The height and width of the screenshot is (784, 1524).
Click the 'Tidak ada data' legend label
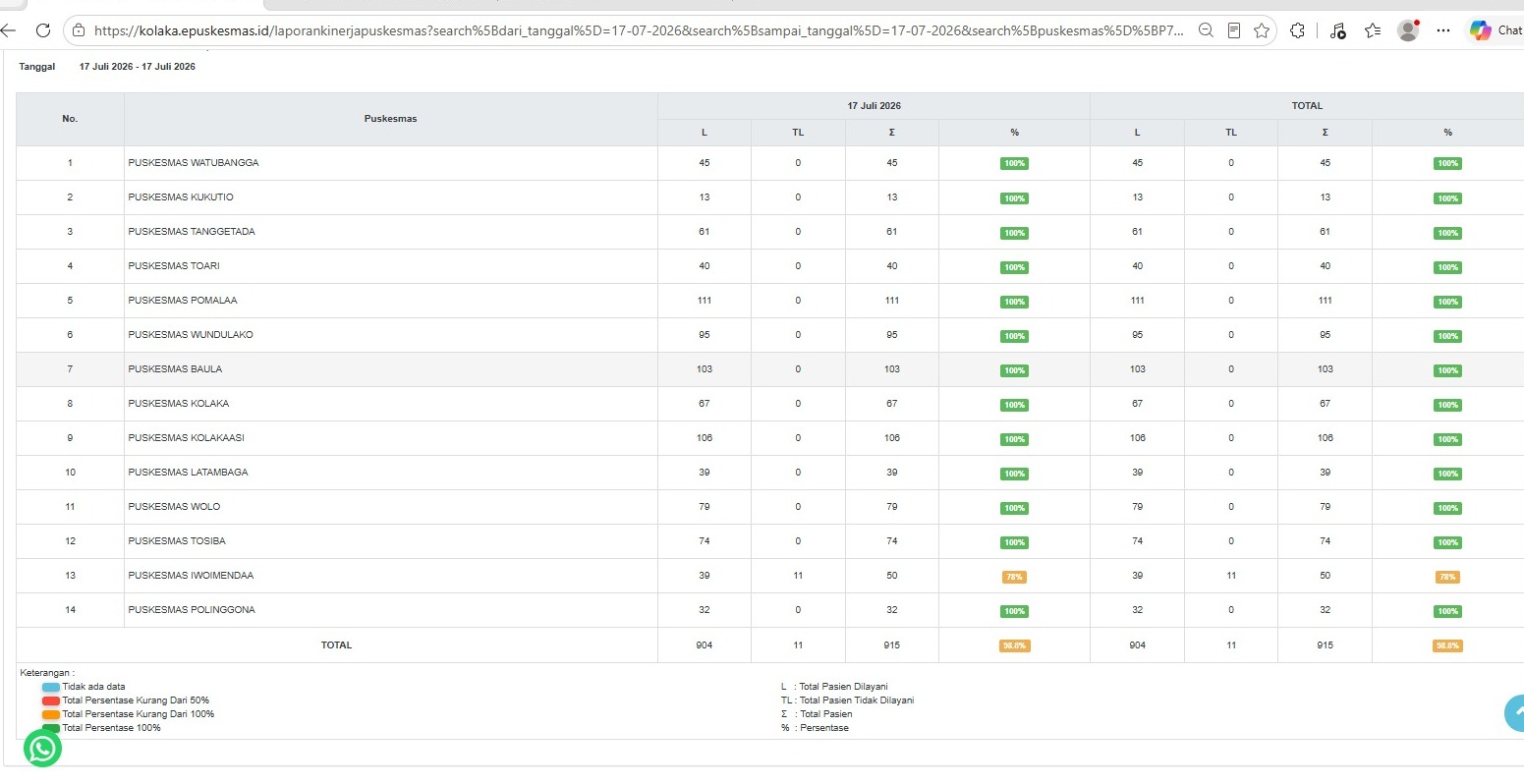pyautogui.click(x=93, y=687)
